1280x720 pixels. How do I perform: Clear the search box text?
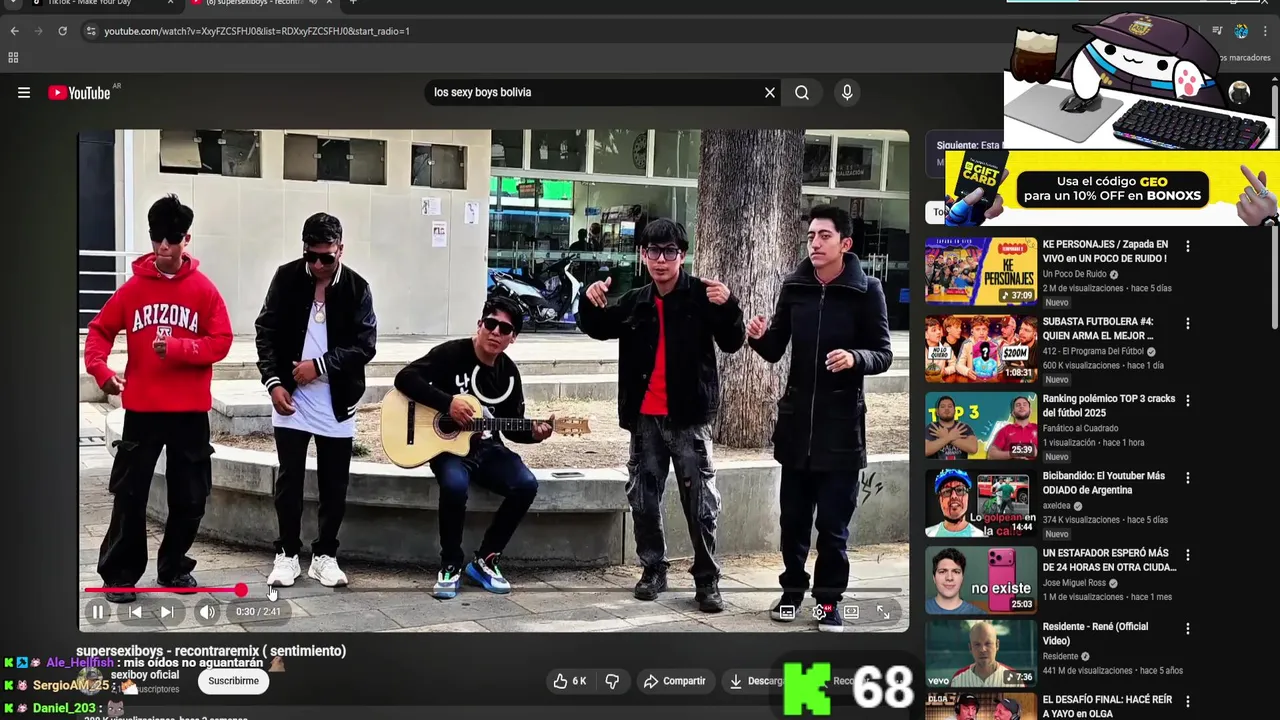pyautogui.click(x=770, y=93)
